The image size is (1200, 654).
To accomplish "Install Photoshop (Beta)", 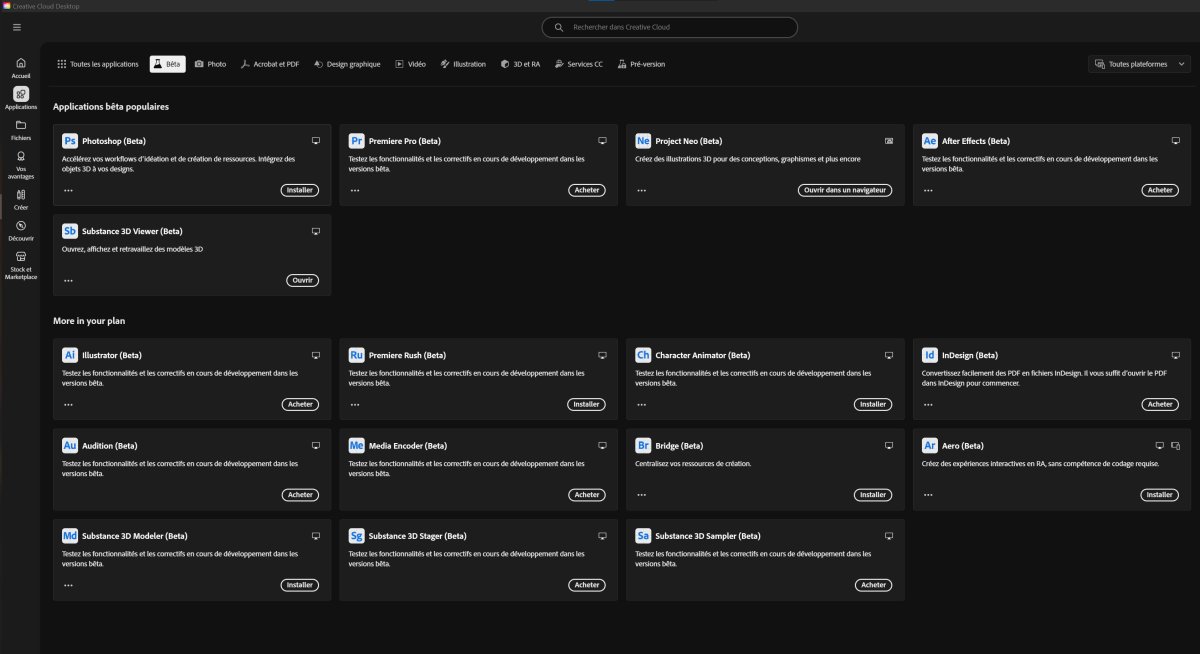I will coord(299,190).
